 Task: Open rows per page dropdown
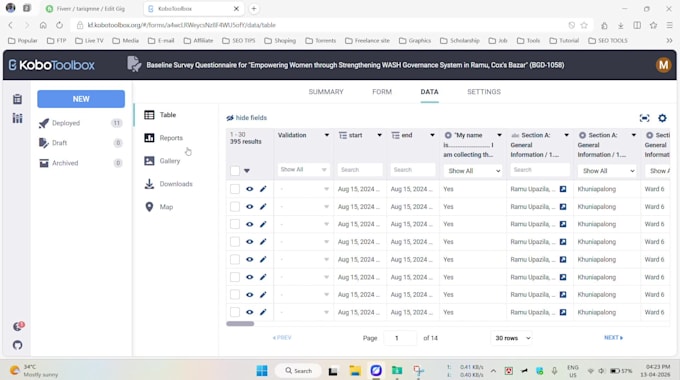click(x=512, y=338)
